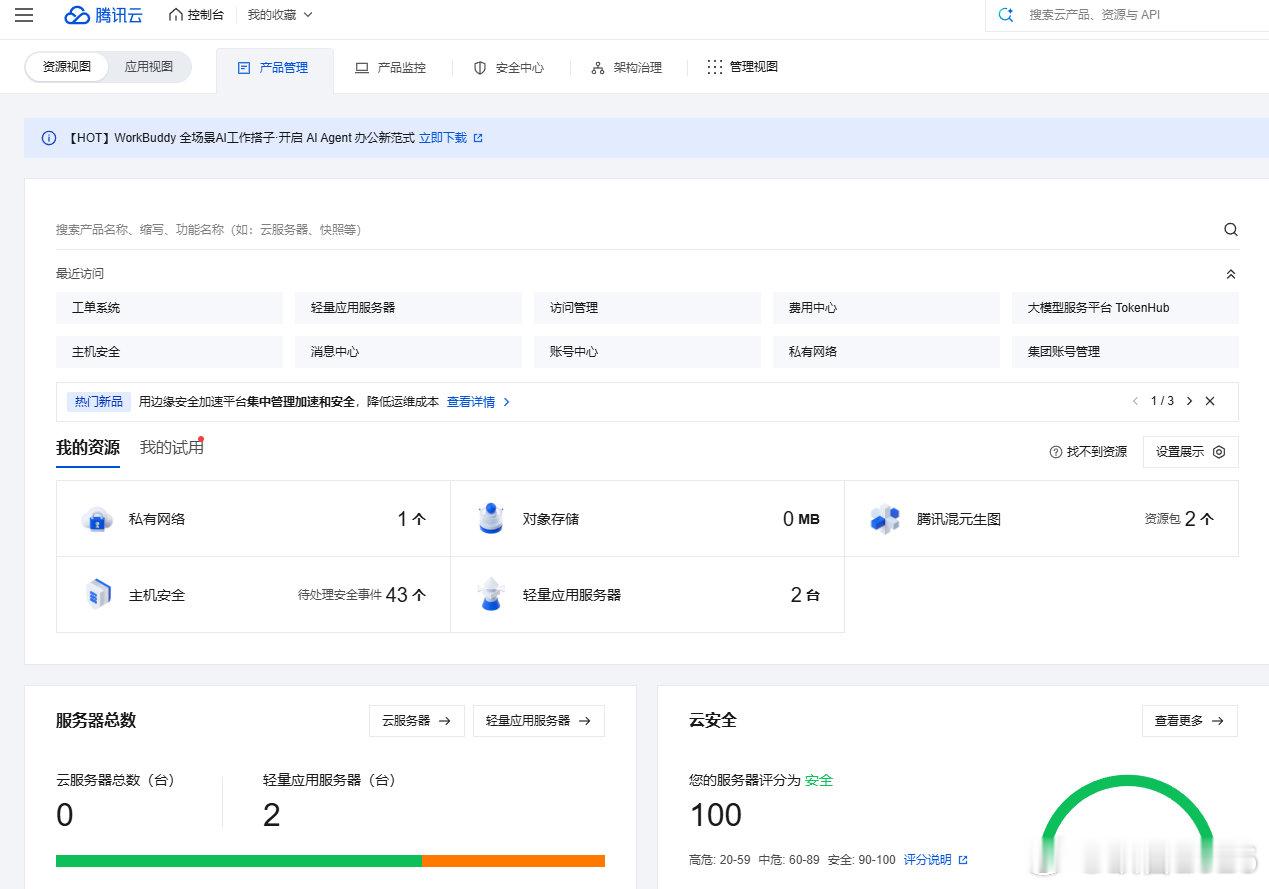Viewport: 1269px width, 889px height.
Task: Close the 热门新品 promo banner
Action: 1210,401
